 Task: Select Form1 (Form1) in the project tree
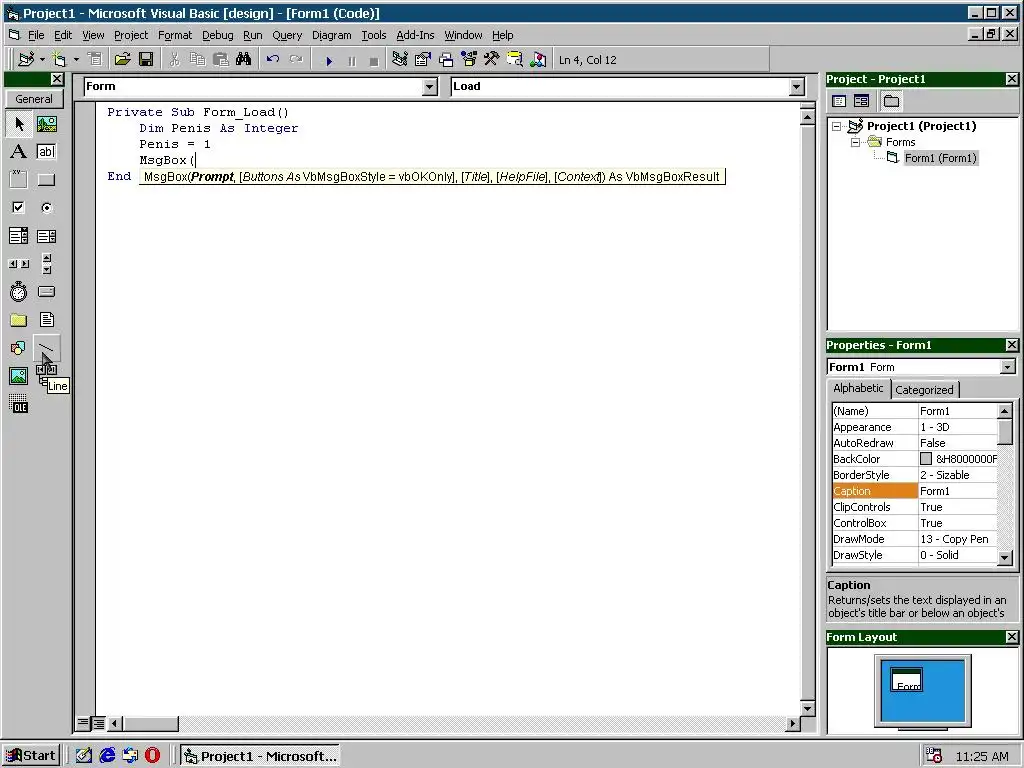[940, 158]
